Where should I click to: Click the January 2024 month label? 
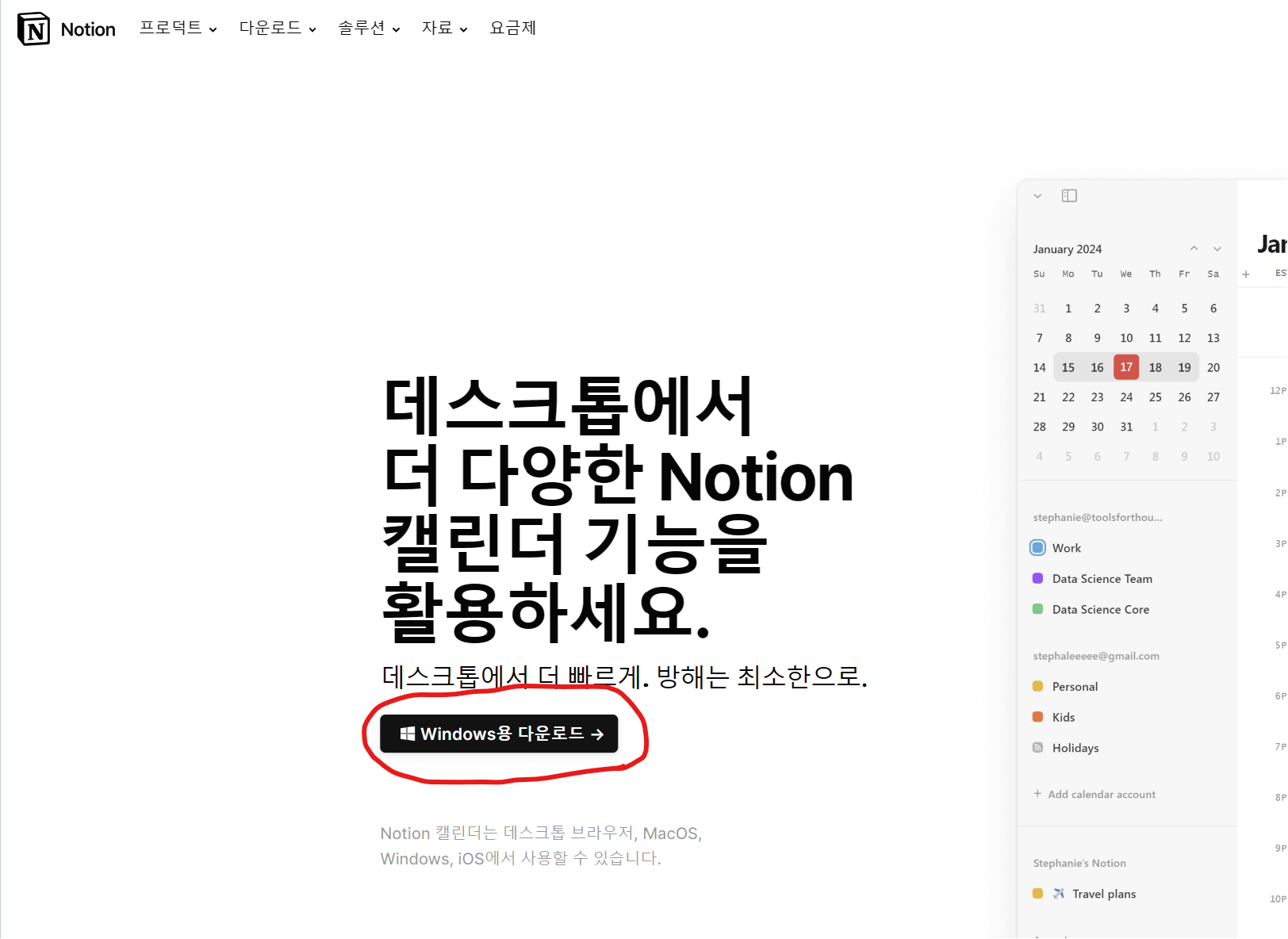point(1068,249)
